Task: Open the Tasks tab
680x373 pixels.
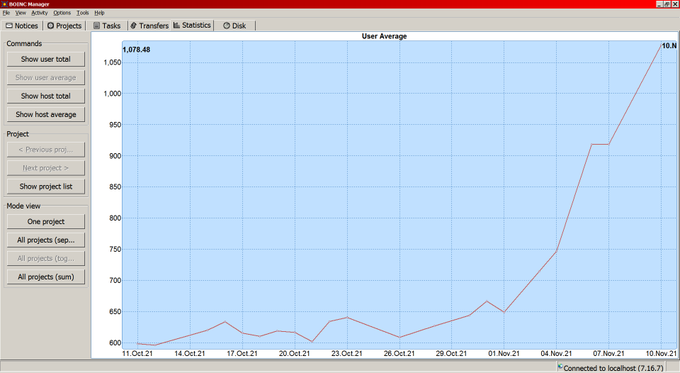Action: [x=107, y=26]
